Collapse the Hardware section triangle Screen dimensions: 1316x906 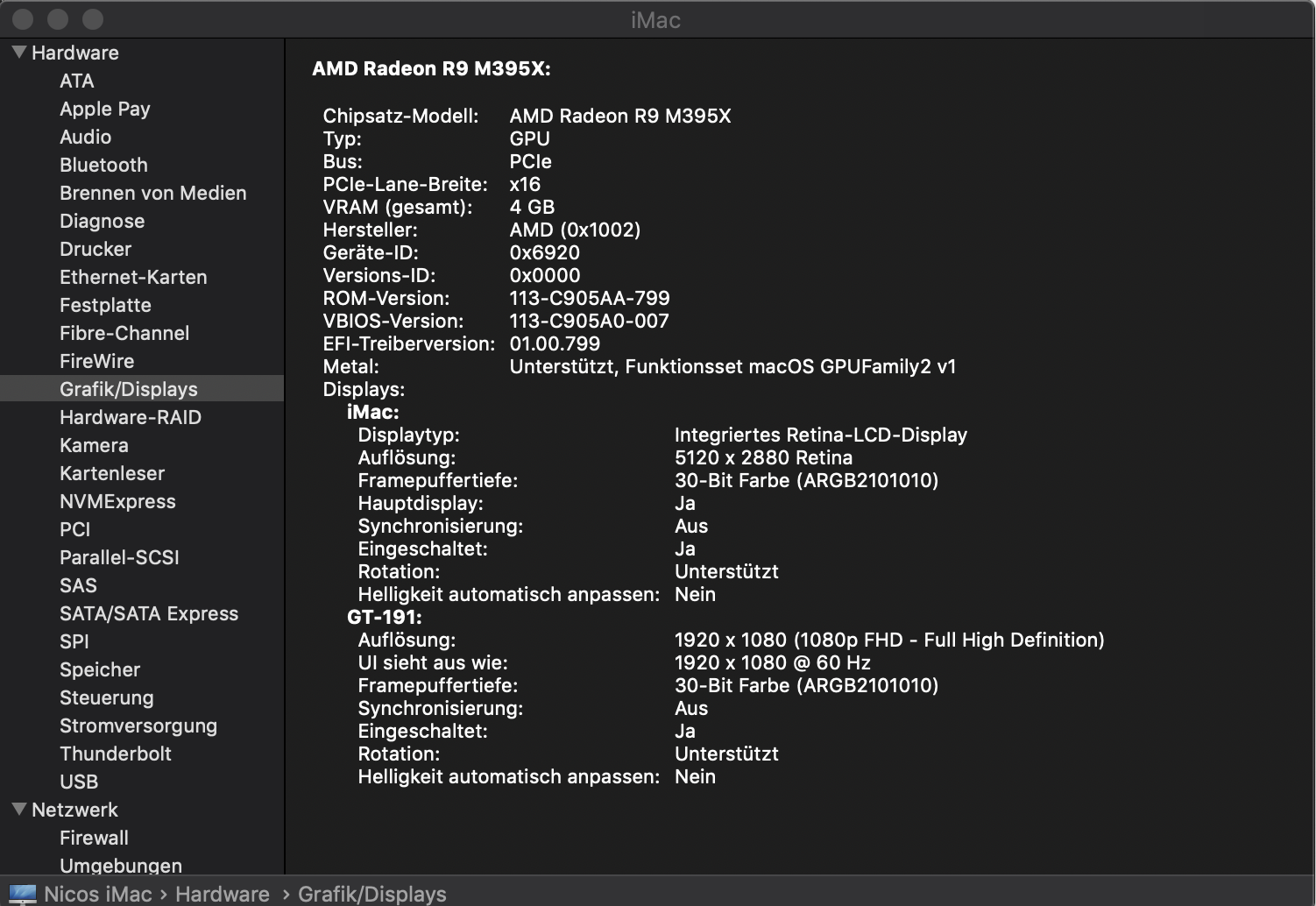click(19, 53)
